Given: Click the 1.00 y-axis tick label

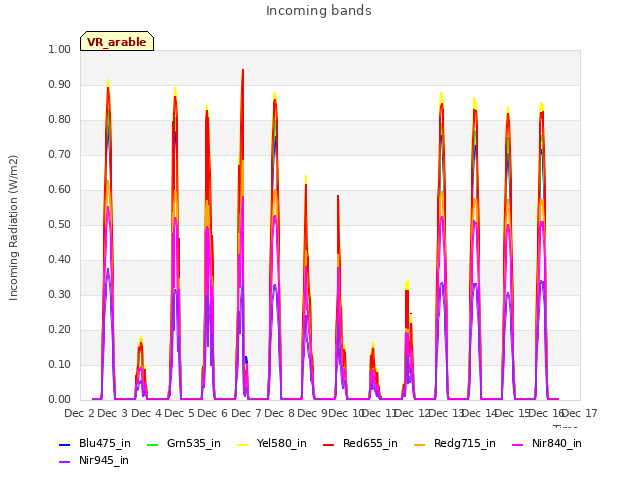Looking at the screenshot, I should tap(60, 49).
